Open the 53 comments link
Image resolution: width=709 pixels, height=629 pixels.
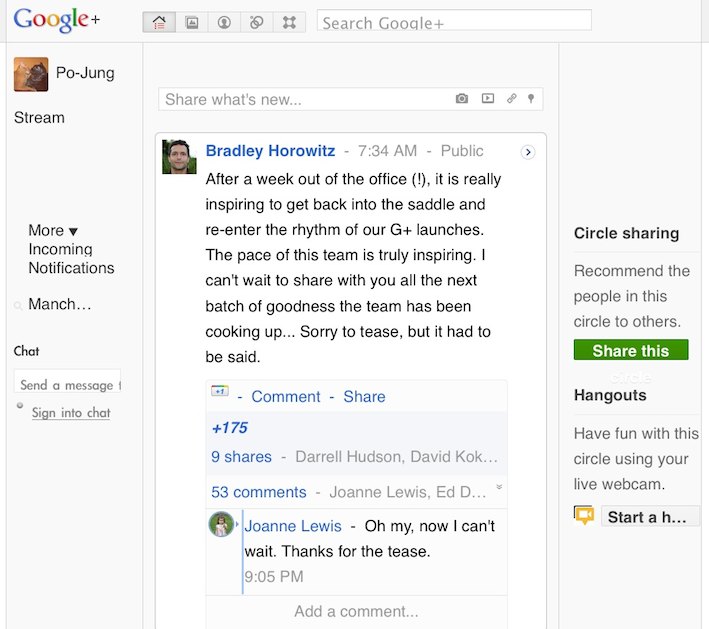click(x=259, y=492)
